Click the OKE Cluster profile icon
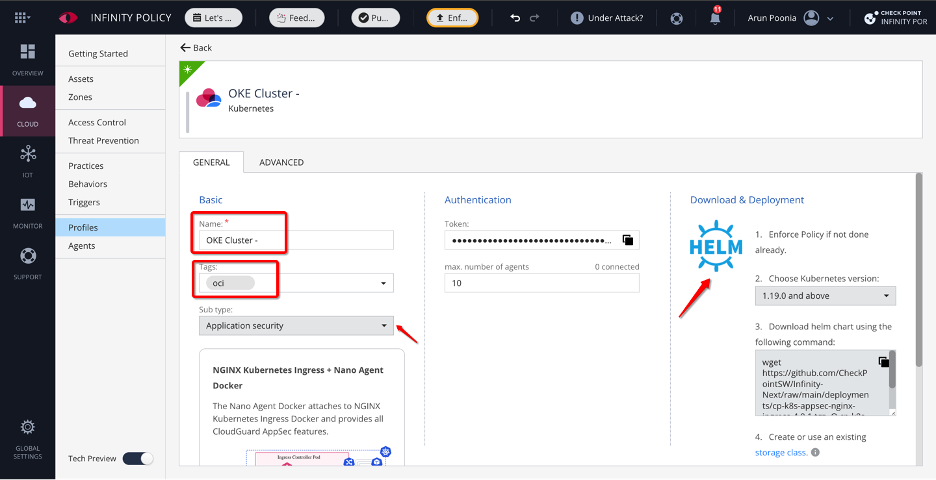 coord(208,98)
